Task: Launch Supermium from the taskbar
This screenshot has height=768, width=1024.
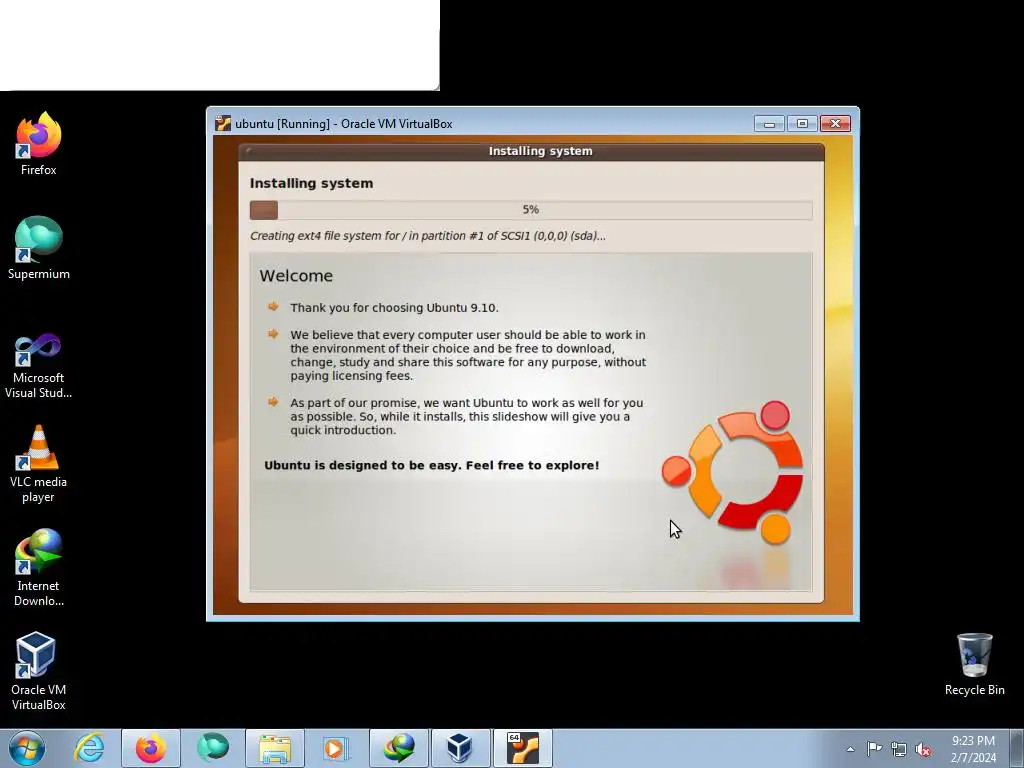Action: [213, 748]
